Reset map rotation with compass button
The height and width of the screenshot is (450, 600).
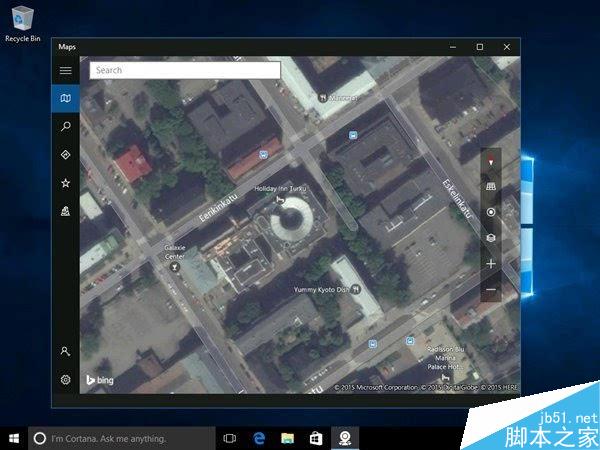(490, 161)
